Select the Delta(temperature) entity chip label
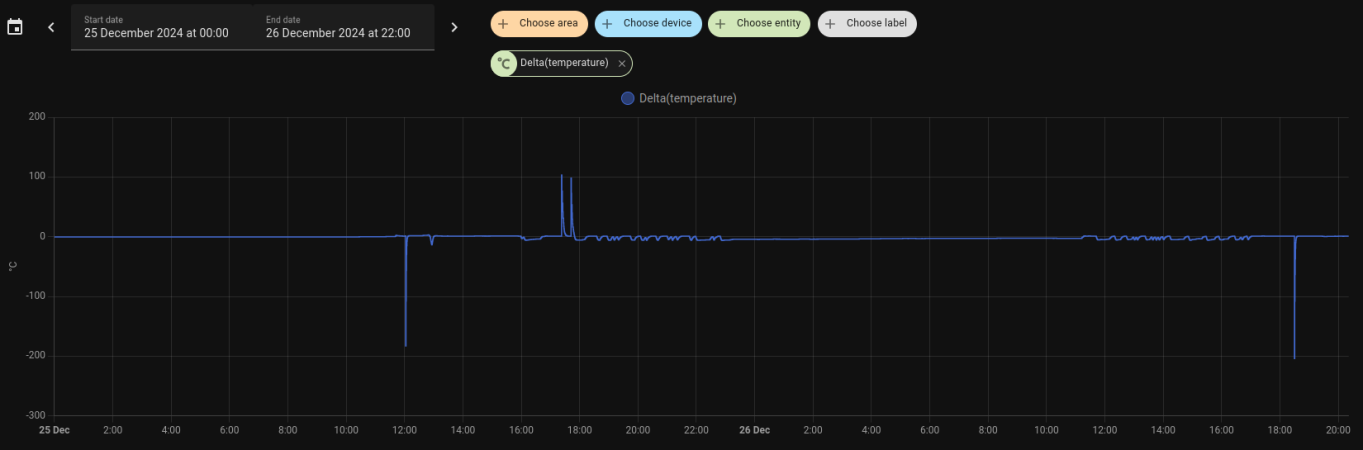 point(564,63)
